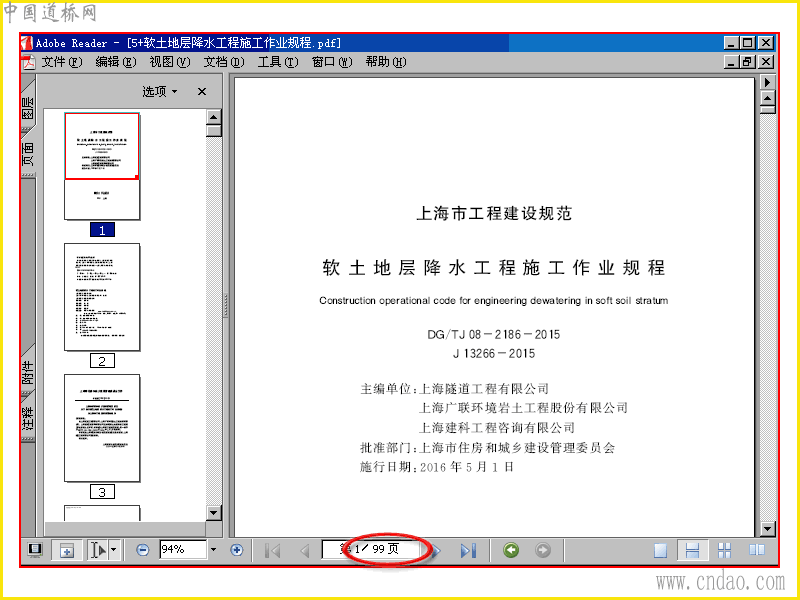Expand the 选项 options dropdown

pos(160,91)
